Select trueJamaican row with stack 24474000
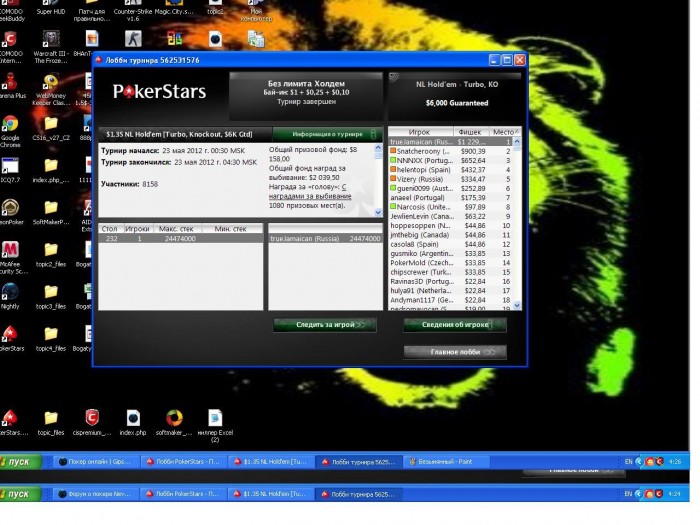 [x=325, y=238]
